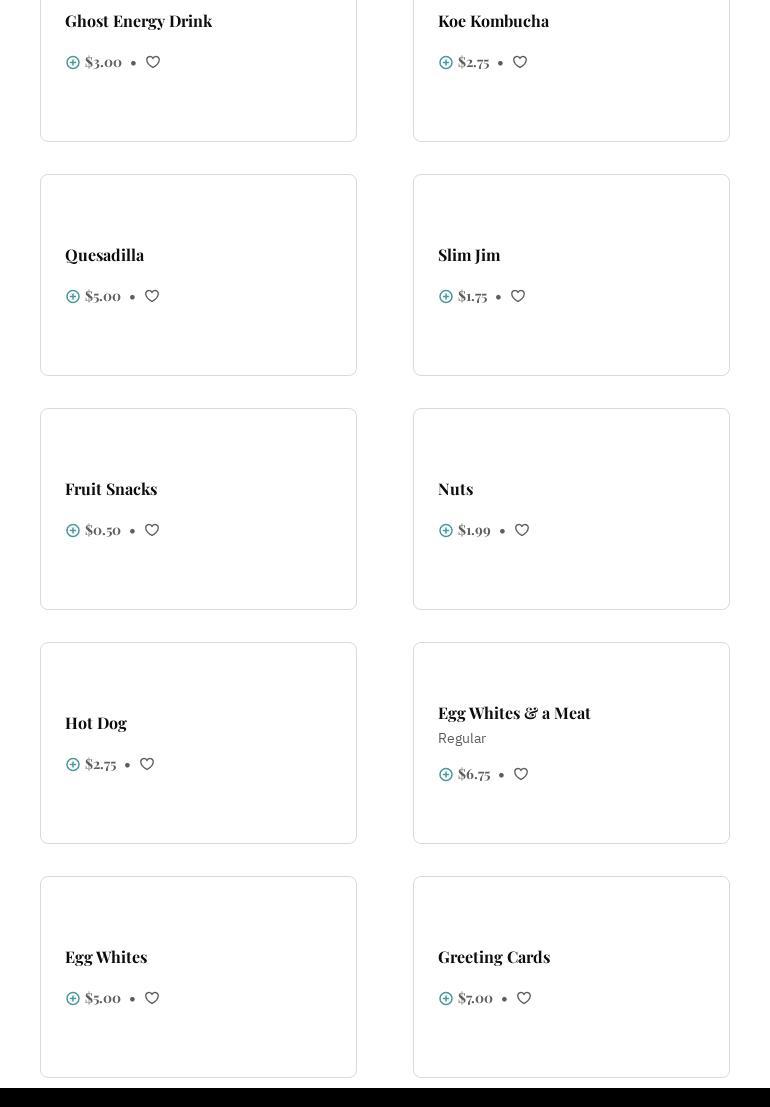Mark Slim Jim as a favorite
Screen dimensions: 770x1107
(518, 296)
